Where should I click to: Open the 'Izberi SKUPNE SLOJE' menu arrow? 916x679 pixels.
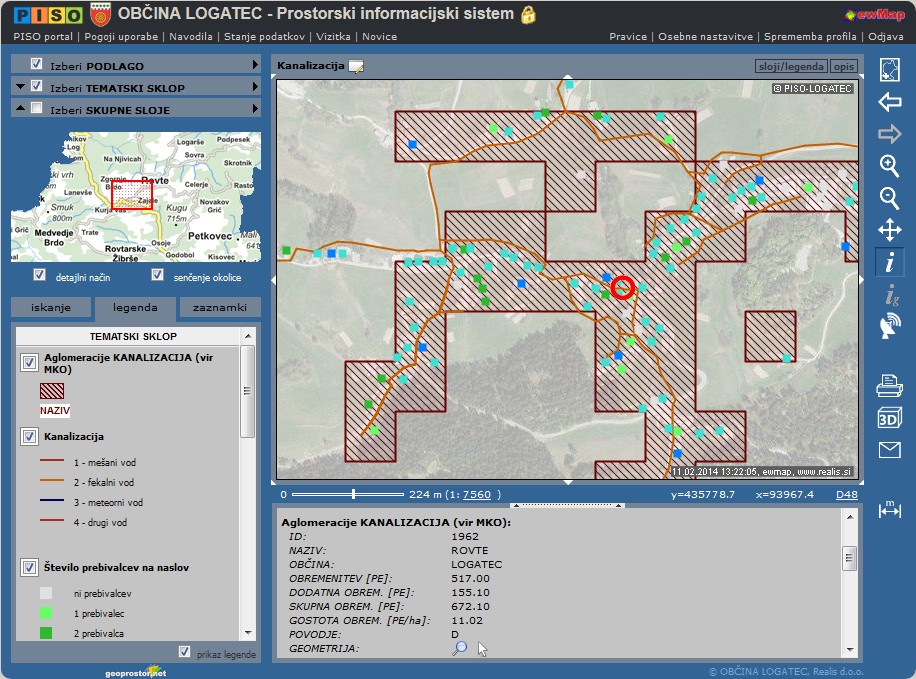point(256,110)
